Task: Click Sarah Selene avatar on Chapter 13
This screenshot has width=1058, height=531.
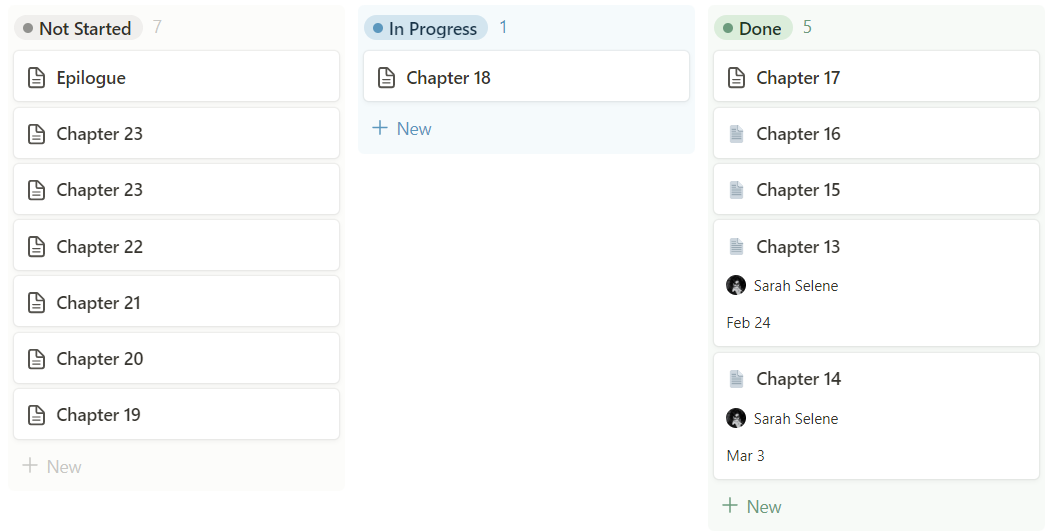Action: pyautogui.click(x=736, y=285)
